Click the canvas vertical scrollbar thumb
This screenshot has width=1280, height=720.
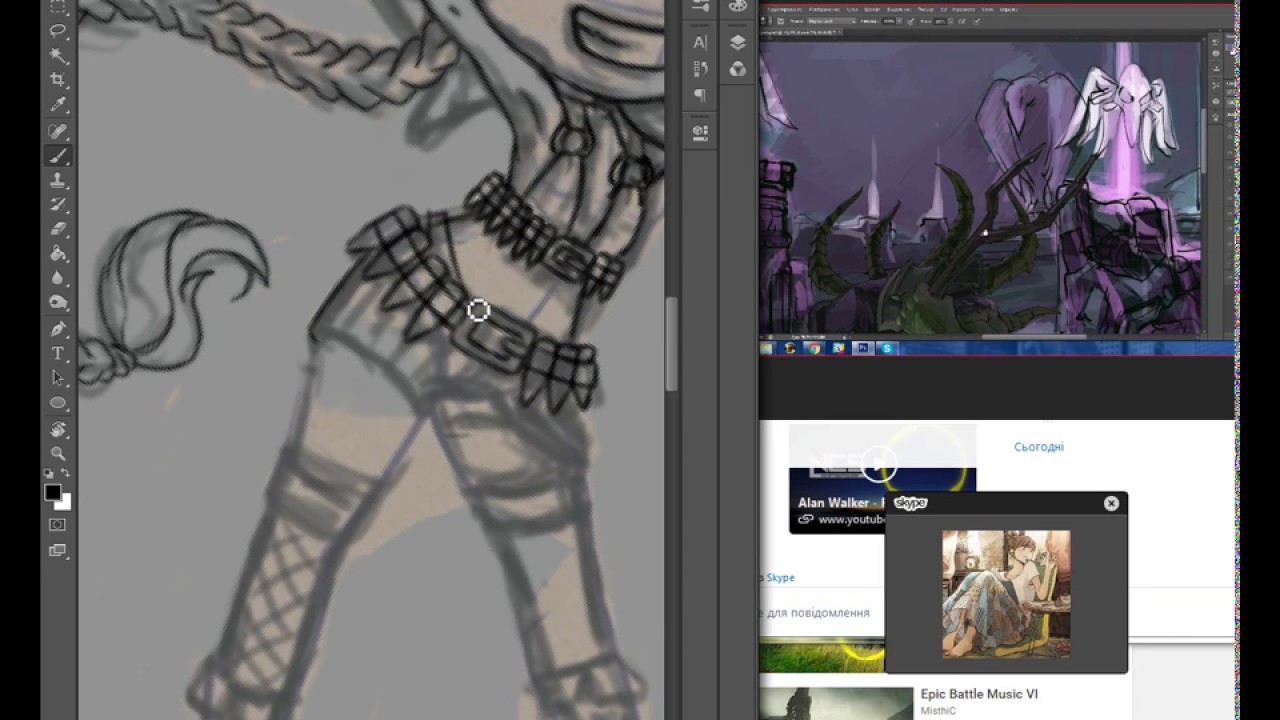[x=672, y=345]
